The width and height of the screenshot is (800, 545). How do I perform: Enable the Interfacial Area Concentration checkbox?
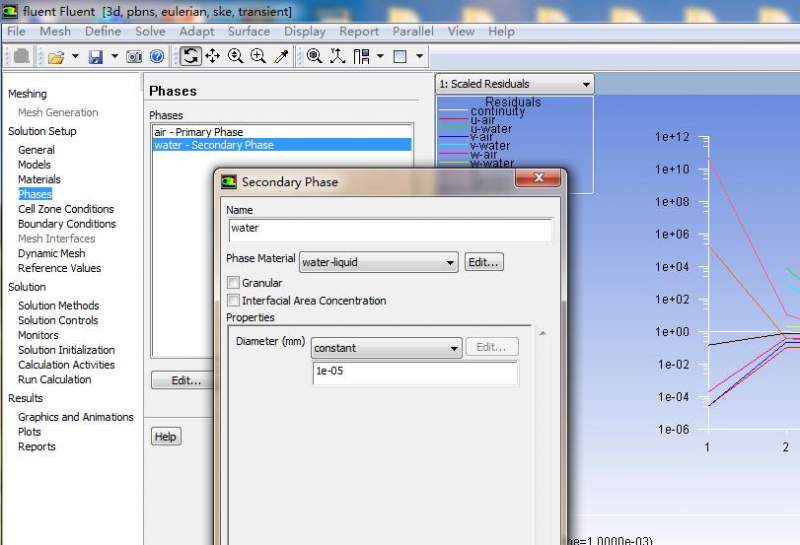click(x=233, y=301)
